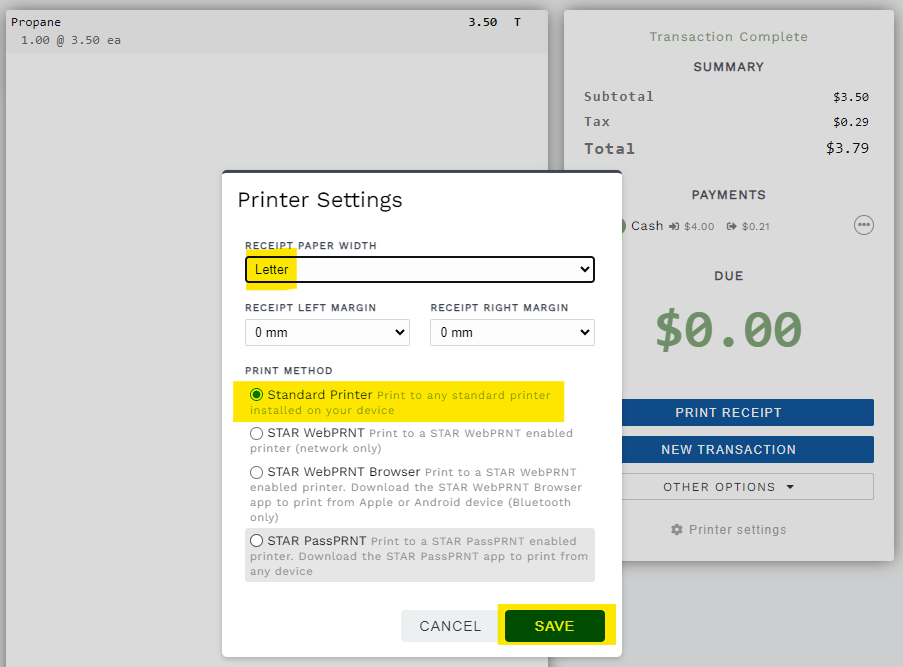903x667 pixels.
Task: Open the Receipt Right Margin dropdown
Action: point(512,332)
